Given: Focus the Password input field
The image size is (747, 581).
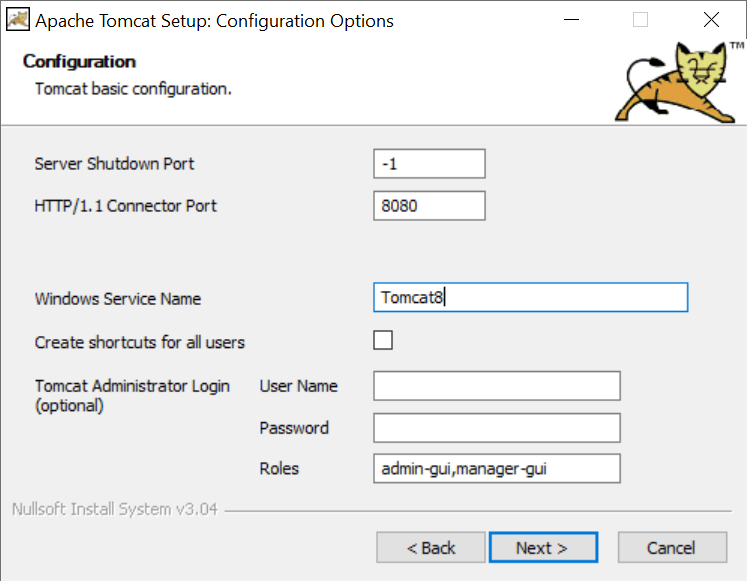Looking at the screenshot, I should click(x=497, y=428).
